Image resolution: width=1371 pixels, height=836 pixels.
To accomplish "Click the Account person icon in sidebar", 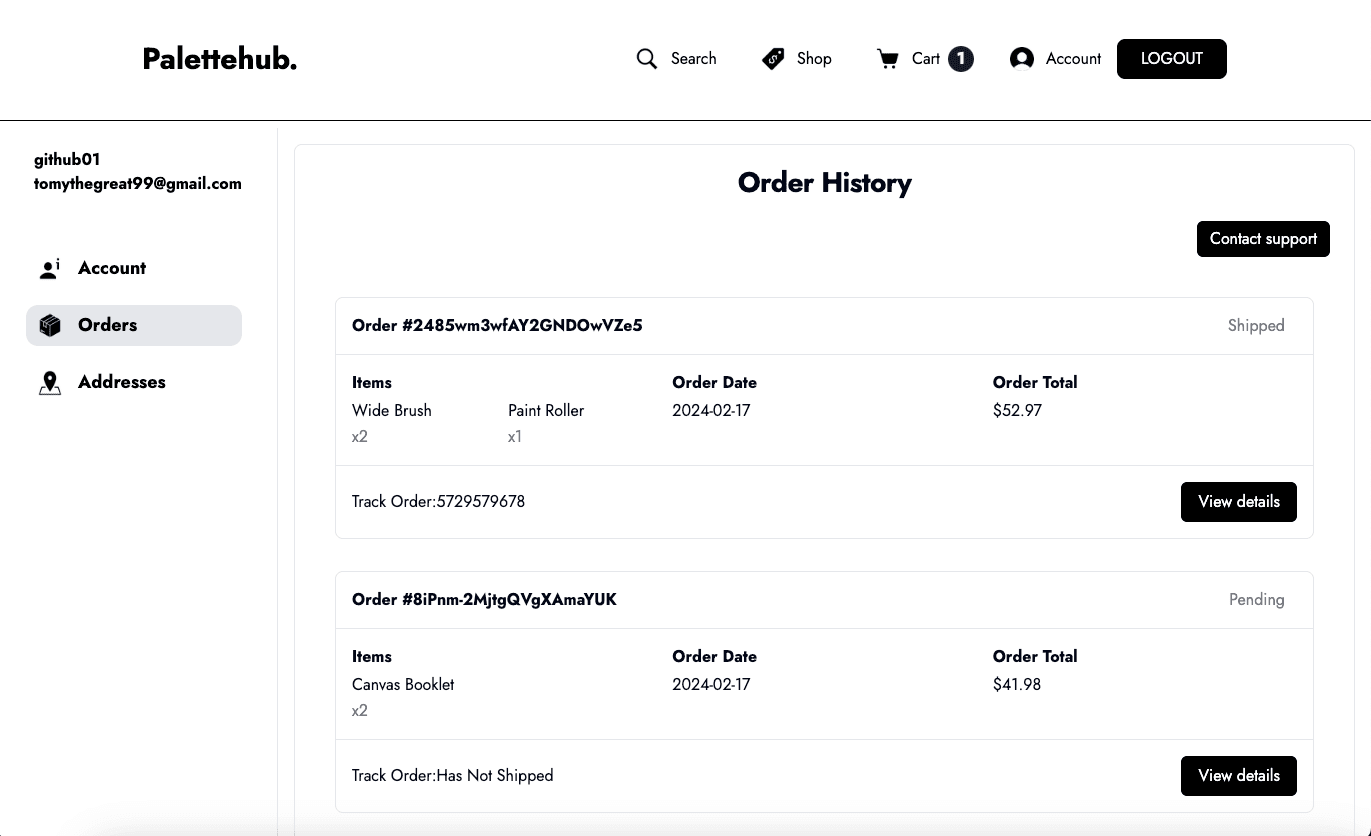I will click(x=50, y=268).
